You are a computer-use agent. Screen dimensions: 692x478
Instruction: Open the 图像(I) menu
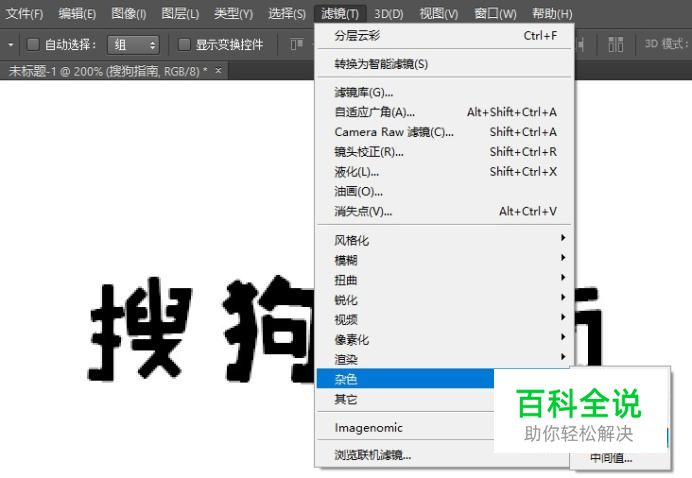point(128,14)
